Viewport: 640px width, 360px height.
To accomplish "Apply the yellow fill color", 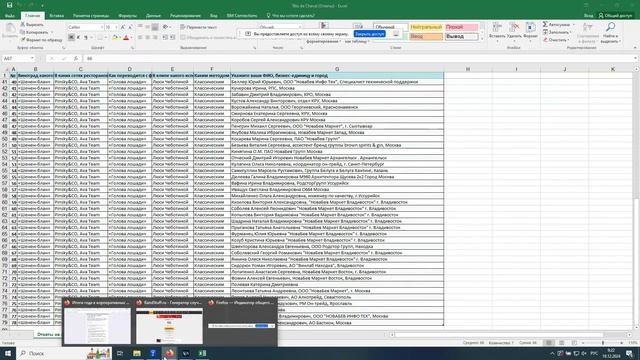I will (x=115, y=38).
